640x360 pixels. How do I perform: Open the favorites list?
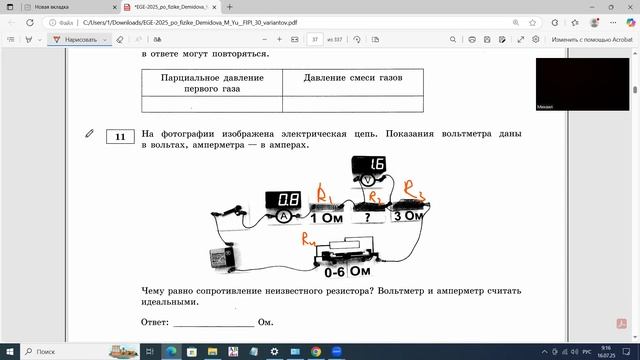pos(575,23)
